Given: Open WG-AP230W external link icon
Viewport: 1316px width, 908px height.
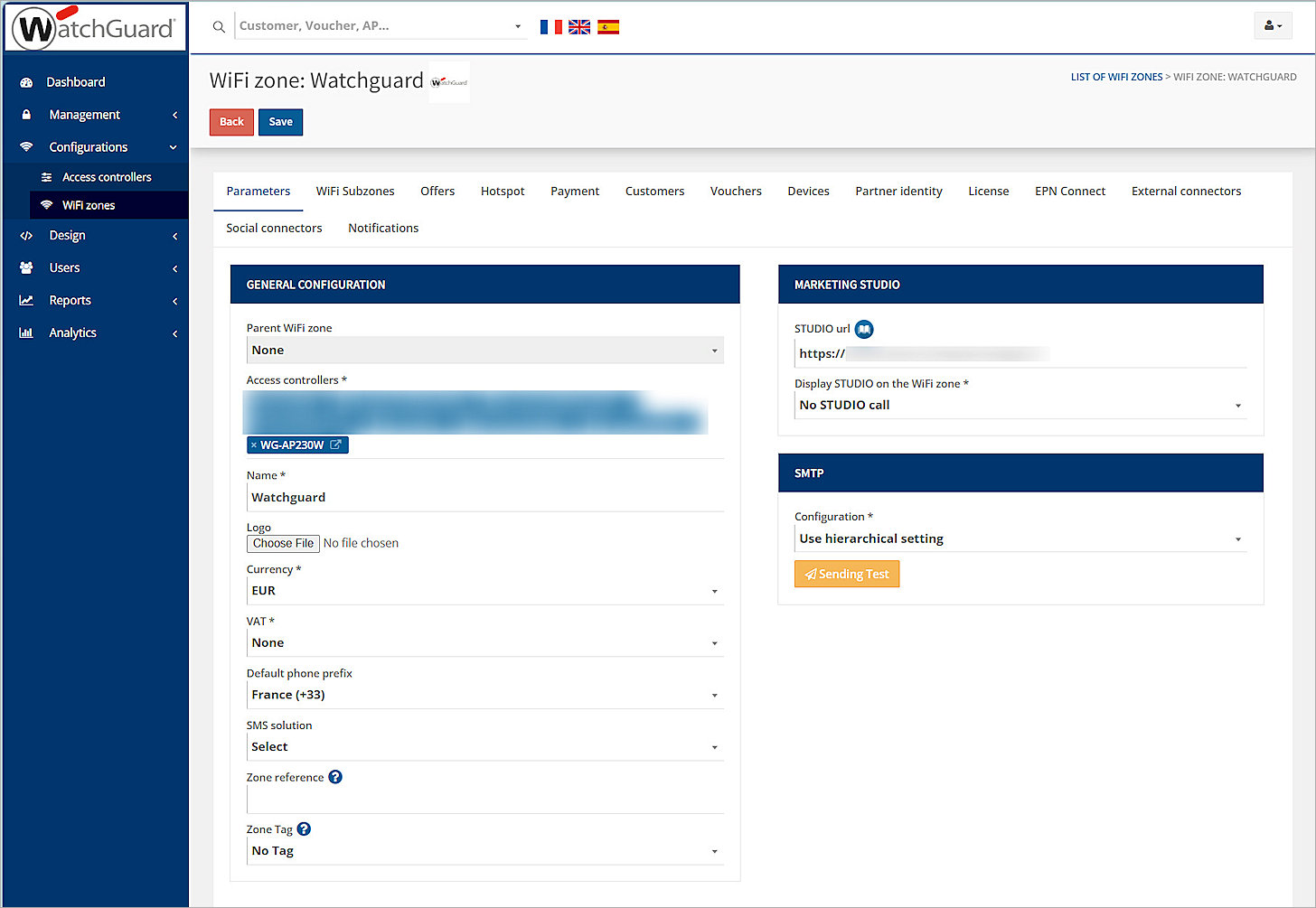Looking at the screenshot, I should click(x=335, y=445).
